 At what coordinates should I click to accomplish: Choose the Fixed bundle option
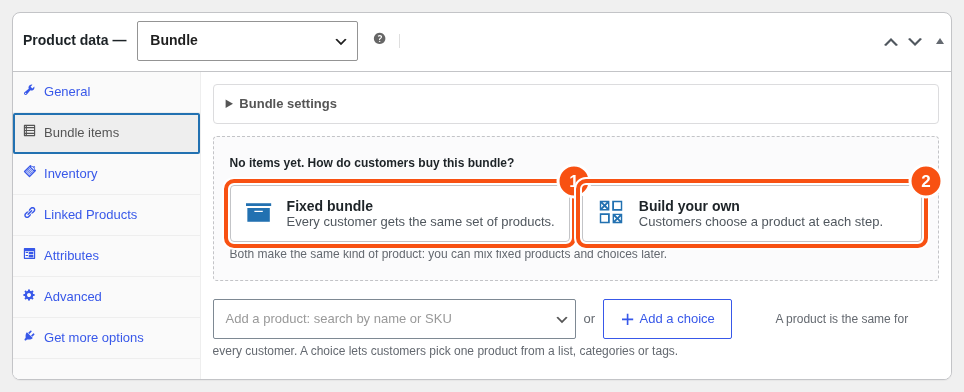(x=400, y=213)
